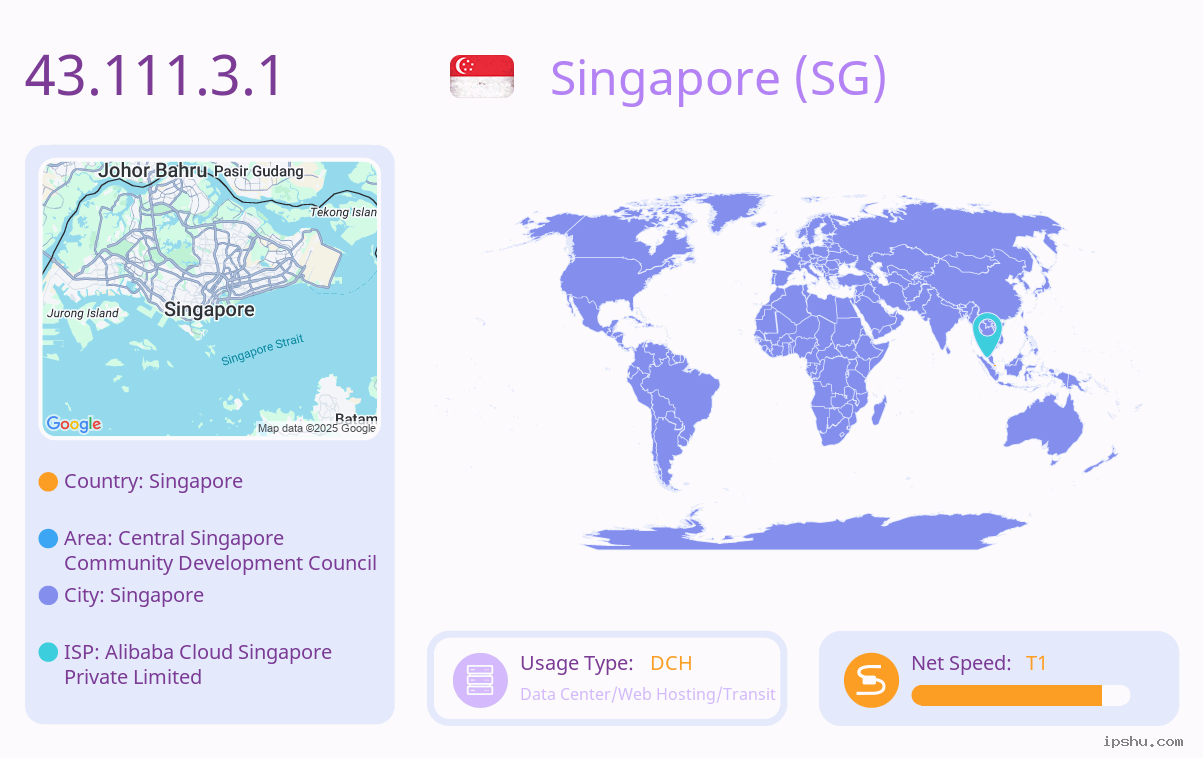The height and width of the screenshot is (758, 1203).
Task: Click Tekong Island label on map
Action: click(x=344, y=212)
